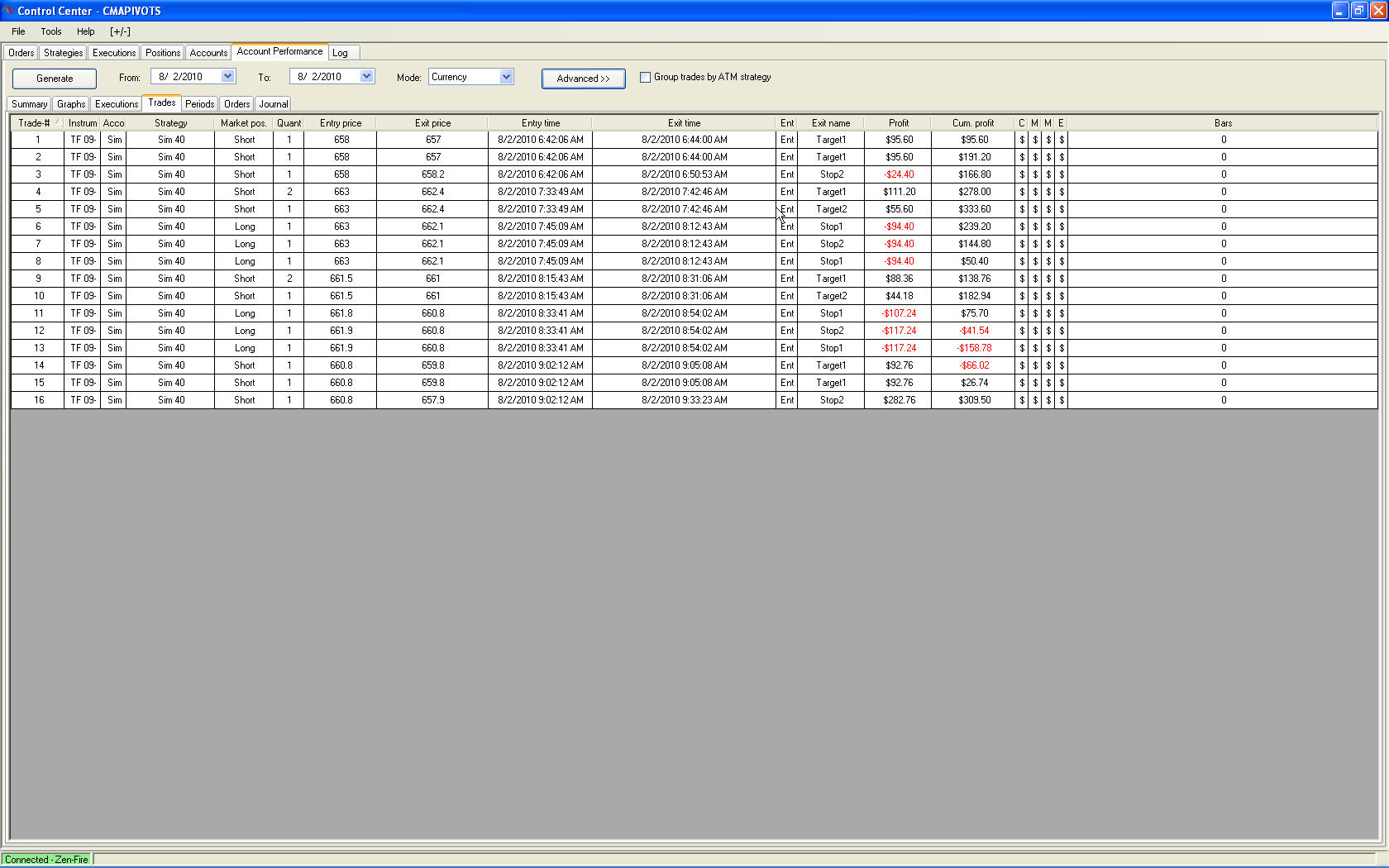The image size is (1389, 868).
Task: Click the 657.9 exit price cell
Action: 432,400
